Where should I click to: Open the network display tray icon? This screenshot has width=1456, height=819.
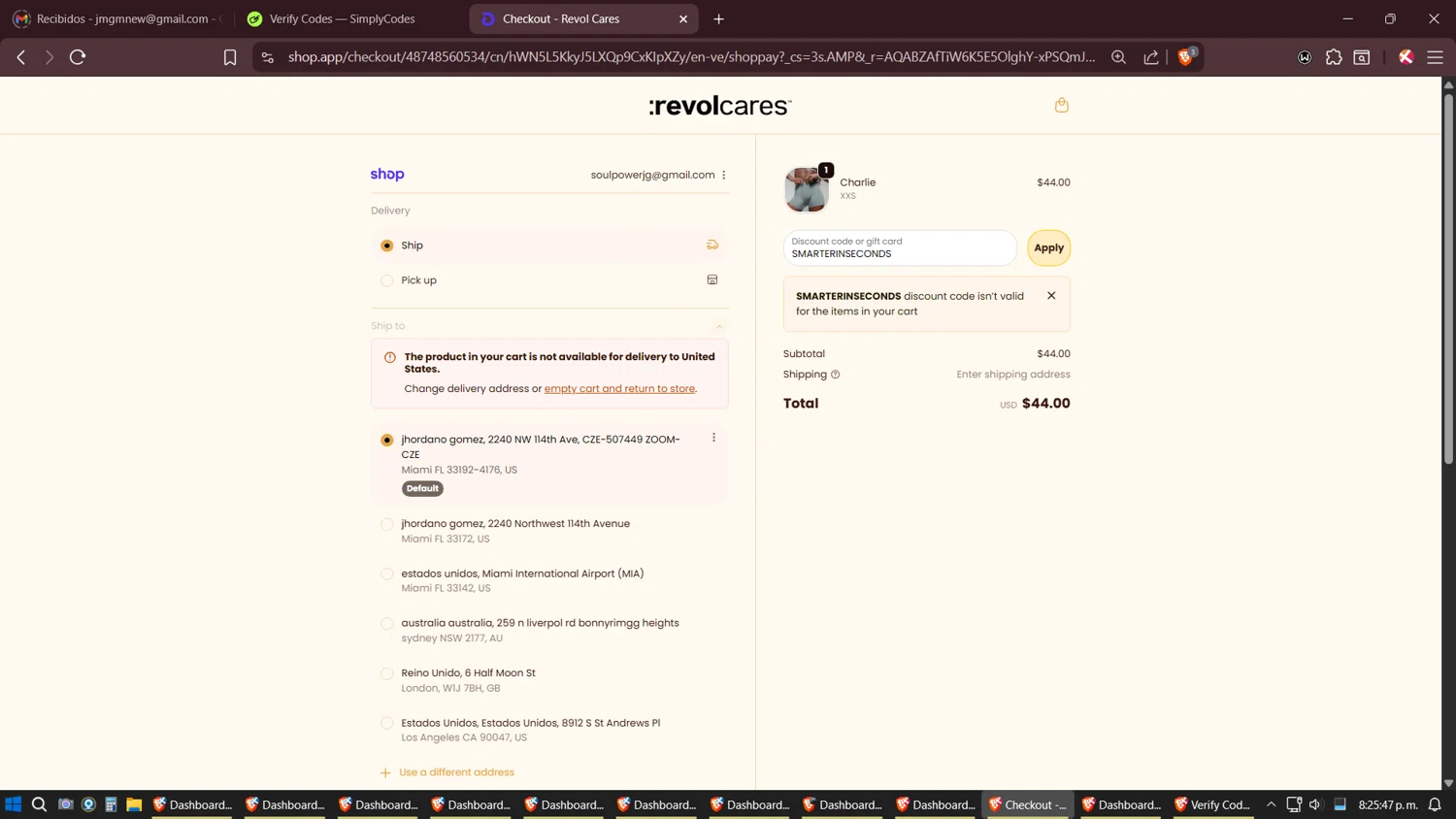(1294, 804)
